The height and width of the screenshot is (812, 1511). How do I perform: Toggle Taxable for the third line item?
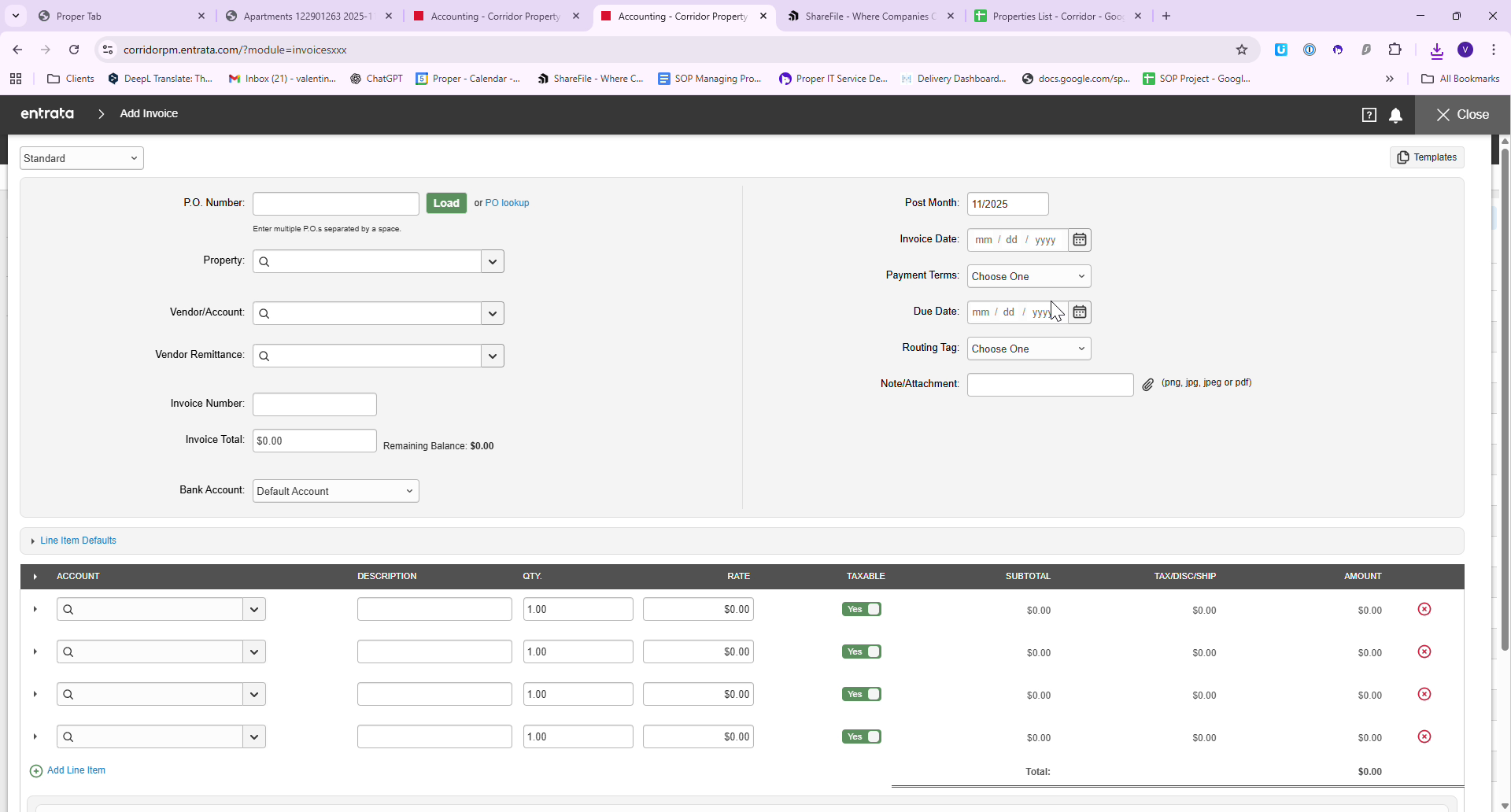click(862, 694)
